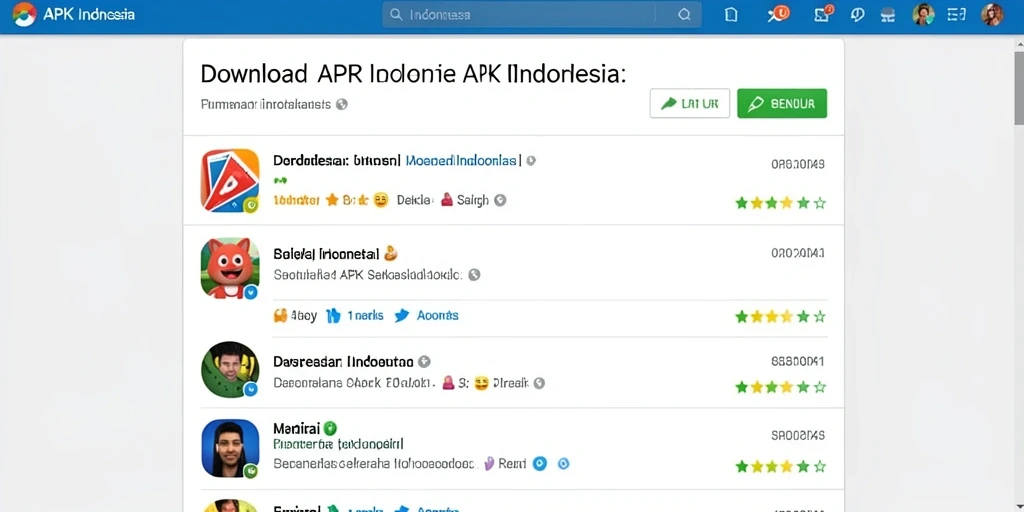Open the Dasreadan Indooutao app title
Image resolution: width=1024 pixels, height=512 pixels.
343,361
